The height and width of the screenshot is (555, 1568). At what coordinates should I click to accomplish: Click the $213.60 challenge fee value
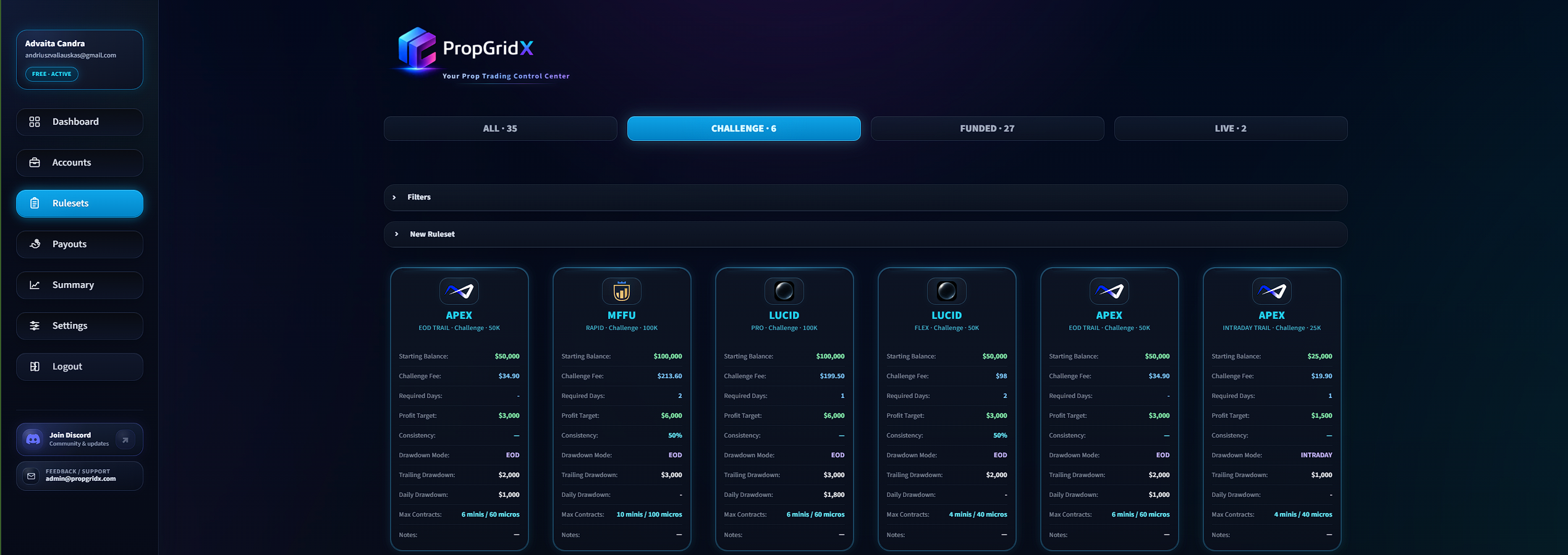[x=669, y=376]
